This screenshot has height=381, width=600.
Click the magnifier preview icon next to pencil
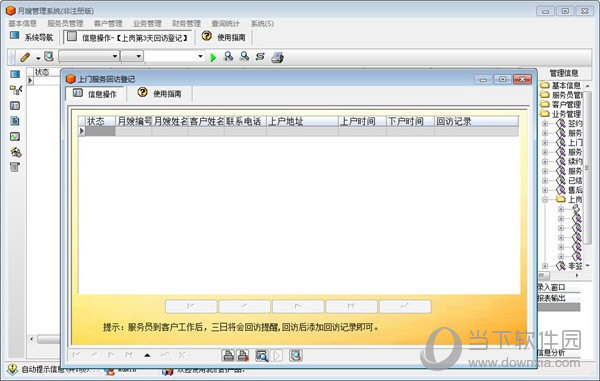(49, 57)
